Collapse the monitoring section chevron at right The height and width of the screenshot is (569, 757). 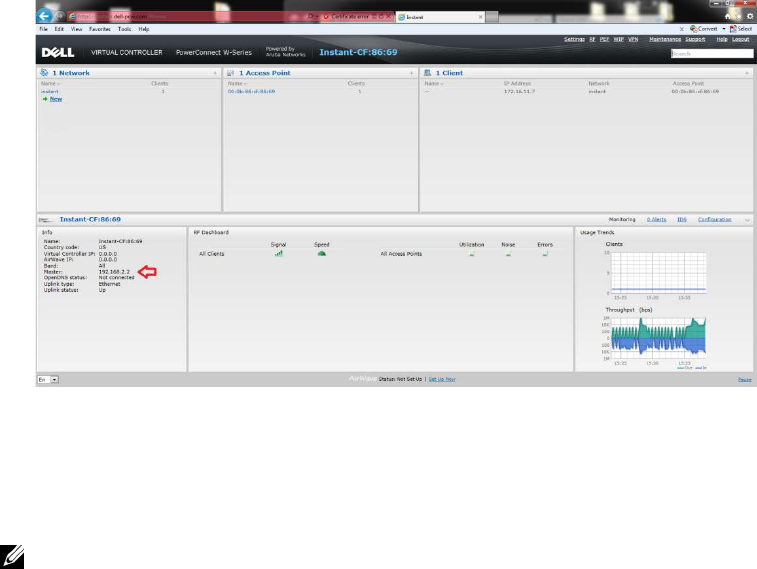pyautogui.click(x=747, y=220)
